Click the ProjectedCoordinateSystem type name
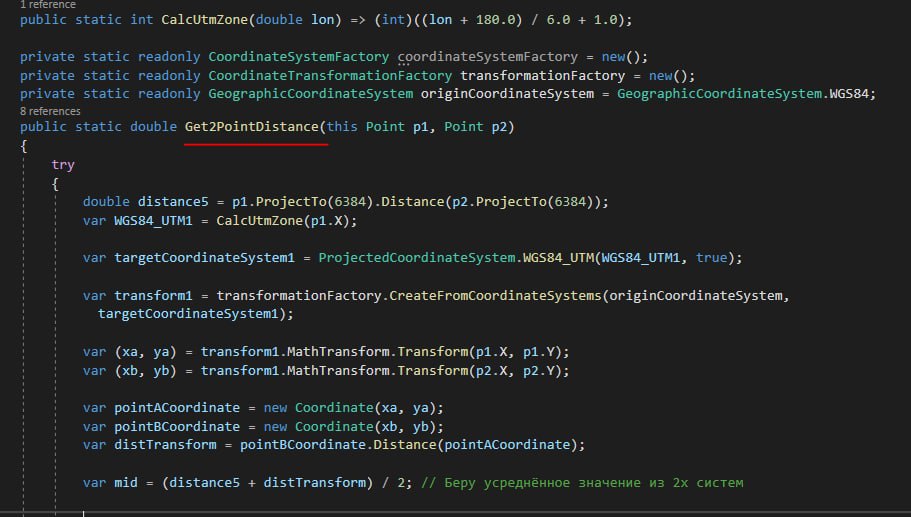Viewport: 911px width, 517px height. coord(417,257)
